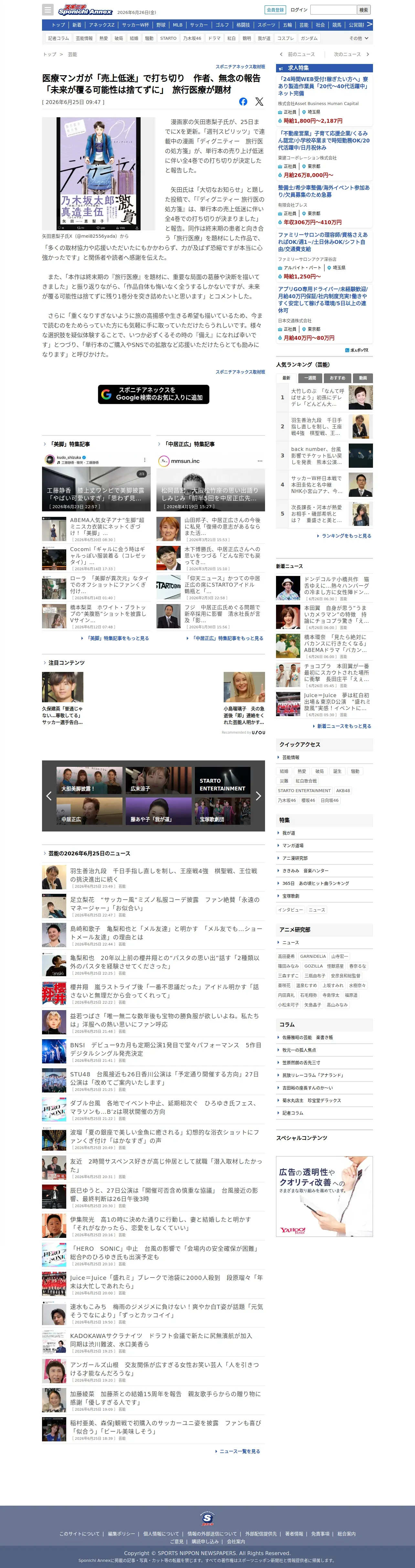
Task: Select the 動画 ranking tab
Action: pos(363,377)
